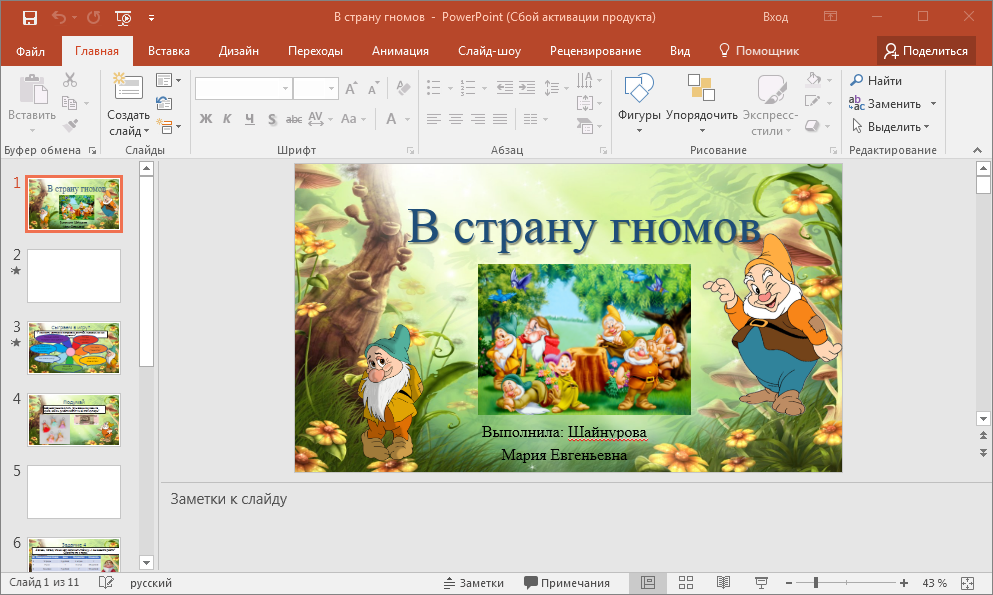The image size is (993, 595).
Task: Open the slide section dropdown
Action: 168,127
